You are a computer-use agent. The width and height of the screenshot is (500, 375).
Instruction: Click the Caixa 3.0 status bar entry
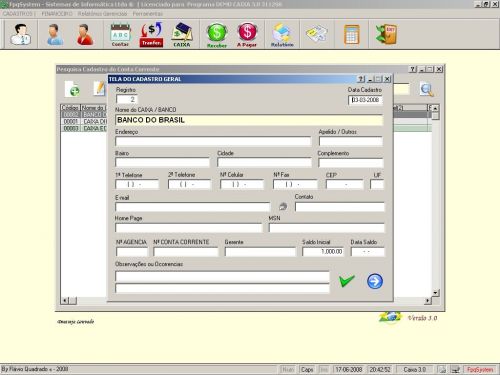pos(414,369)
